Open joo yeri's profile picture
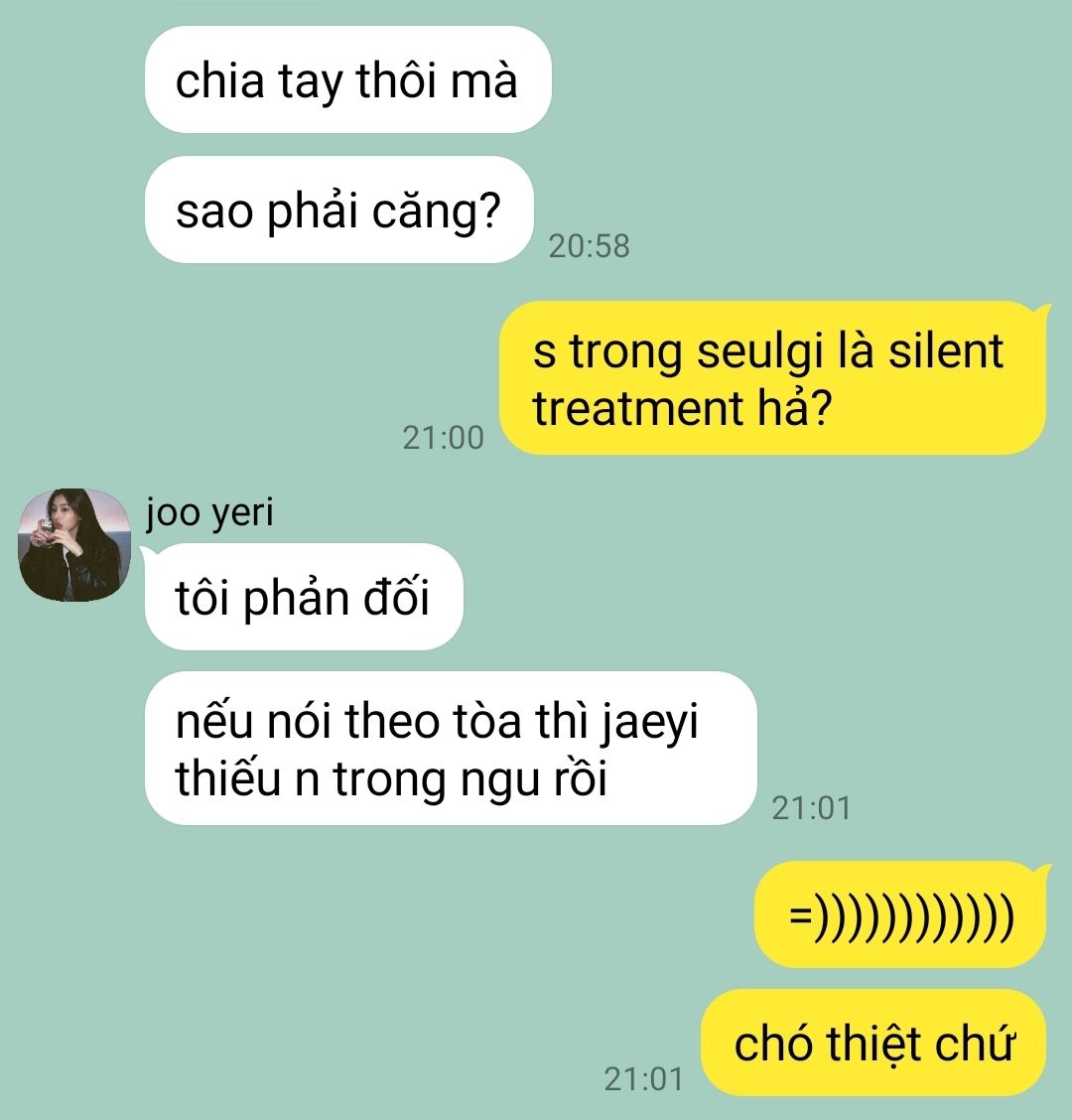The width and height of the screenshot is (1072, 1120). 74,545
